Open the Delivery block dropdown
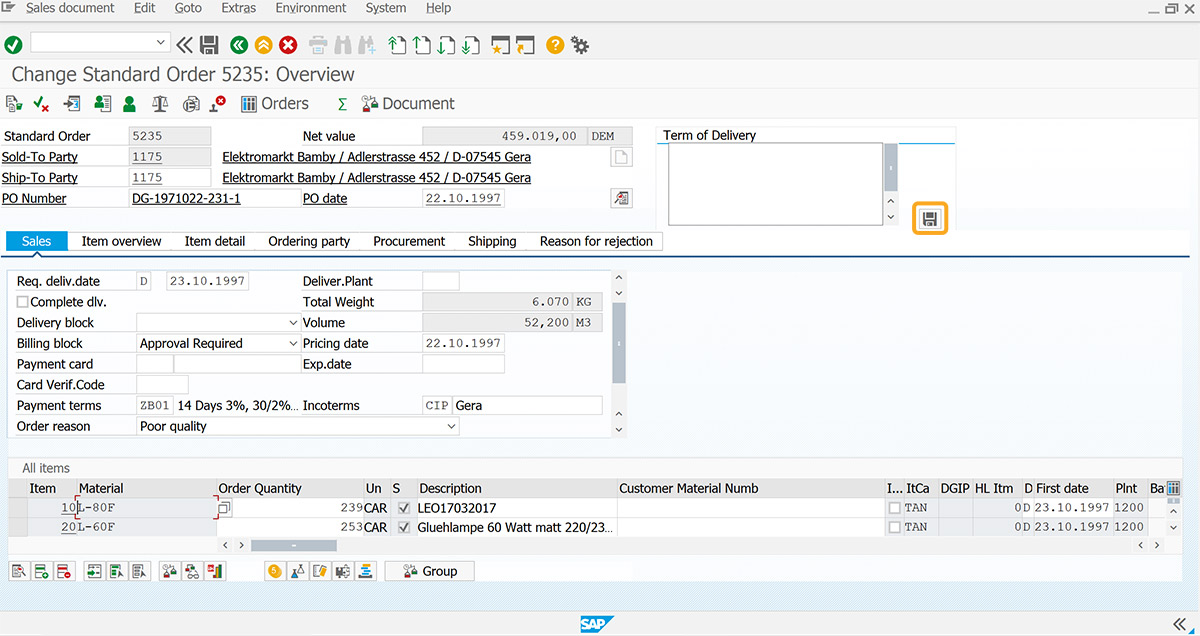Viewport: 1200px width, 636px height. coord(293,323)
